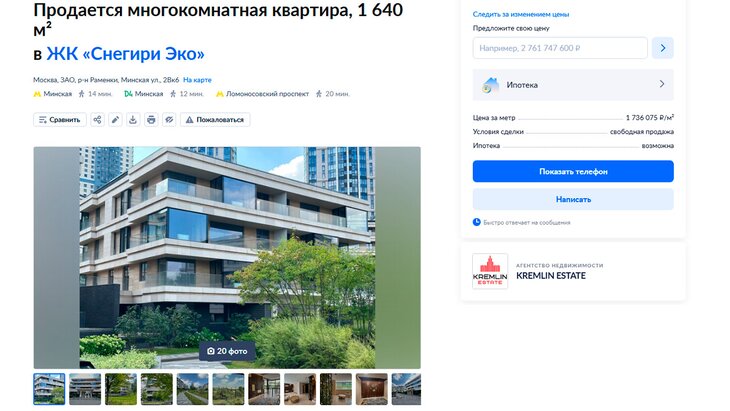The width and height of the screenshot is (730, 411).
Task: Open the 20 фото gallery badge
Action: coord(227,351)
